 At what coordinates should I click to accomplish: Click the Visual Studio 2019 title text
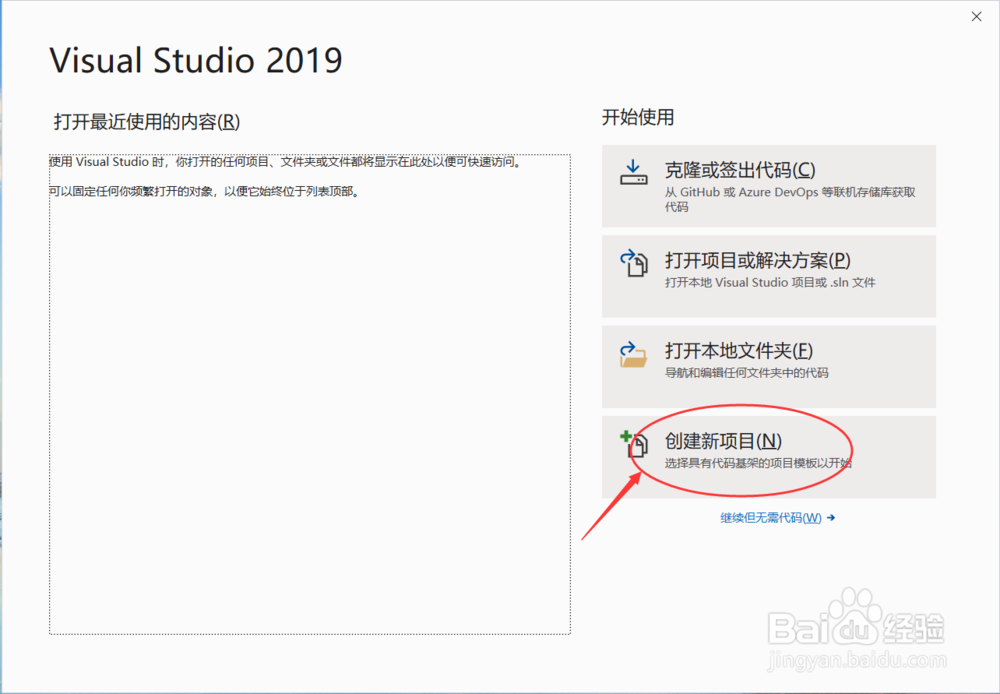click(x=196, y=61)
